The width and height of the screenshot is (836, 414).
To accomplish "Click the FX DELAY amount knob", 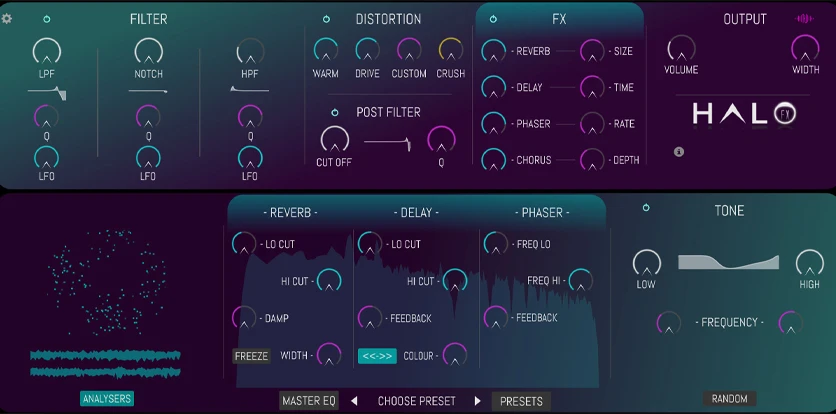I will (x=494, y=88).
